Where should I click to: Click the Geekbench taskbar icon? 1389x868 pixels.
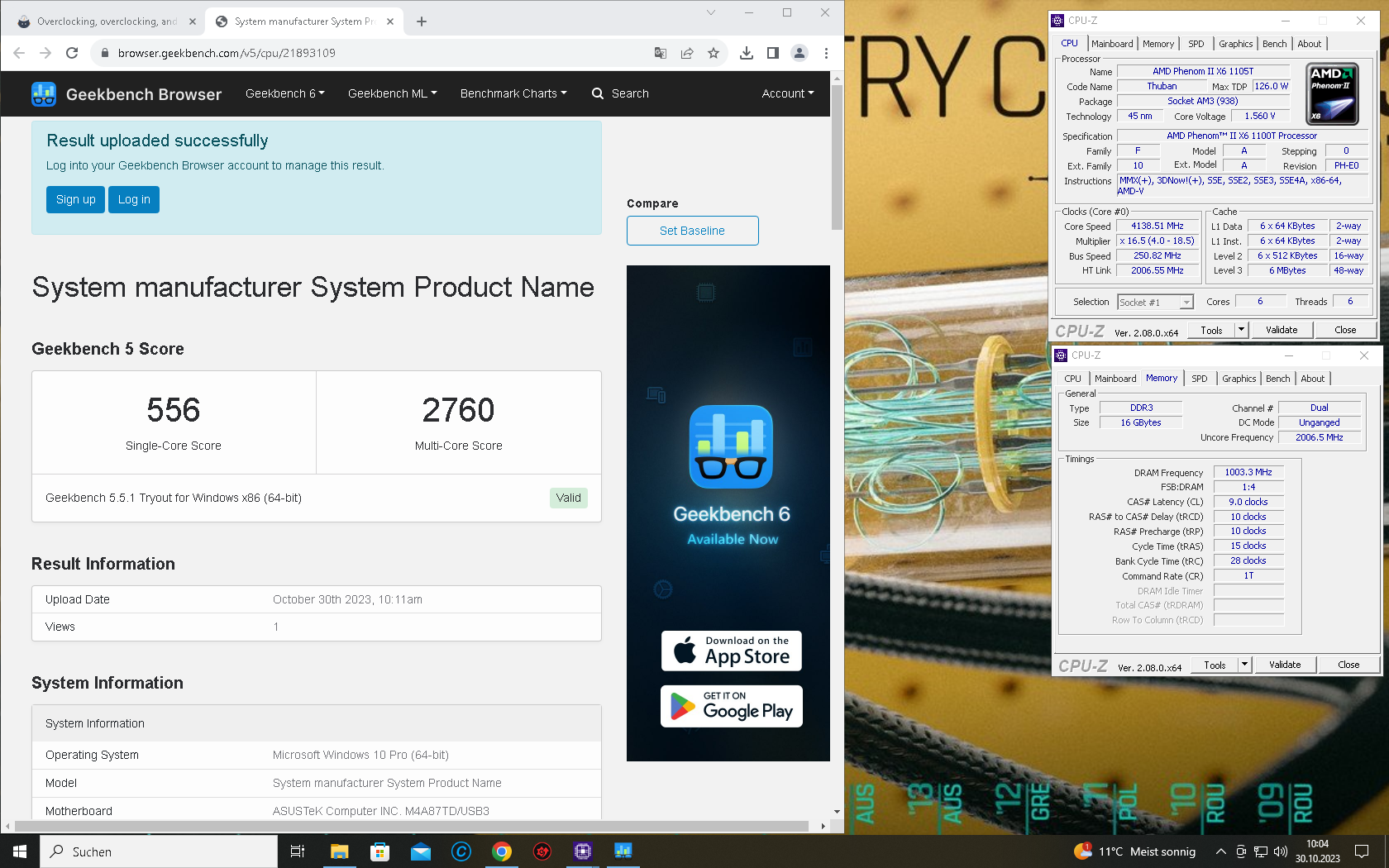pos(623,851)
